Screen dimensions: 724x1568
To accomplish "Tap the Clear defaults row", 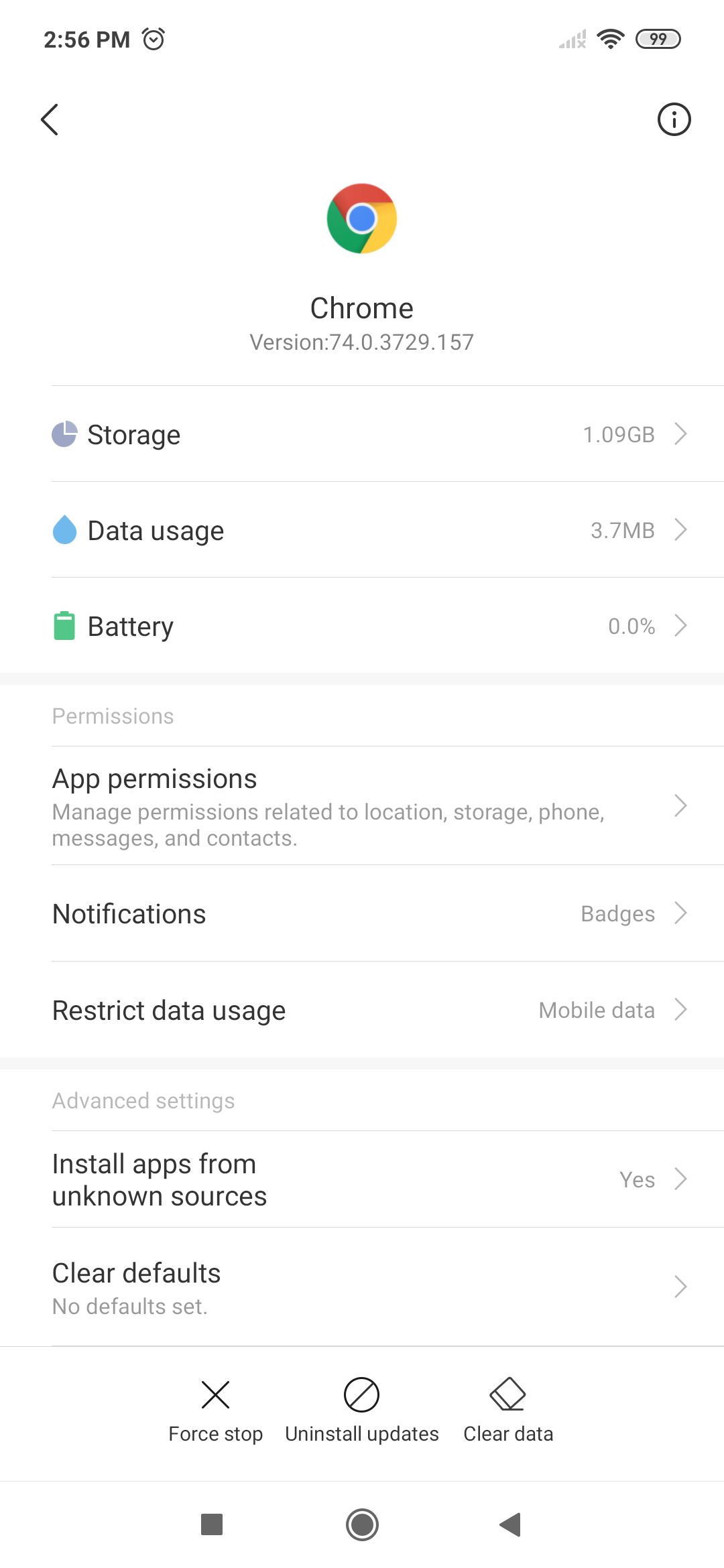I will (x=362, y=1287).
